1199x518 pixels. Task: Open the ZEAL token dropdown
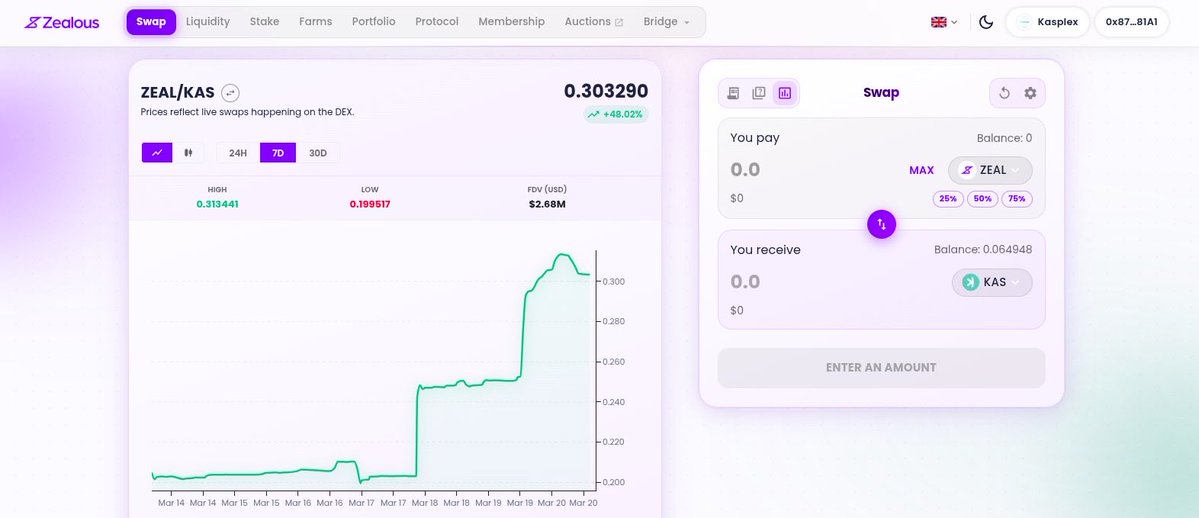pos(990,170)
